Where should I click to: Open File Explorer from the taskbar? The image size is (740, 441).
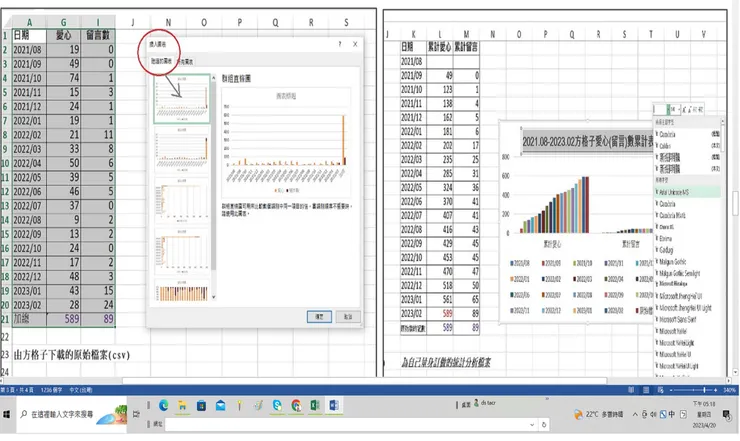183,405
